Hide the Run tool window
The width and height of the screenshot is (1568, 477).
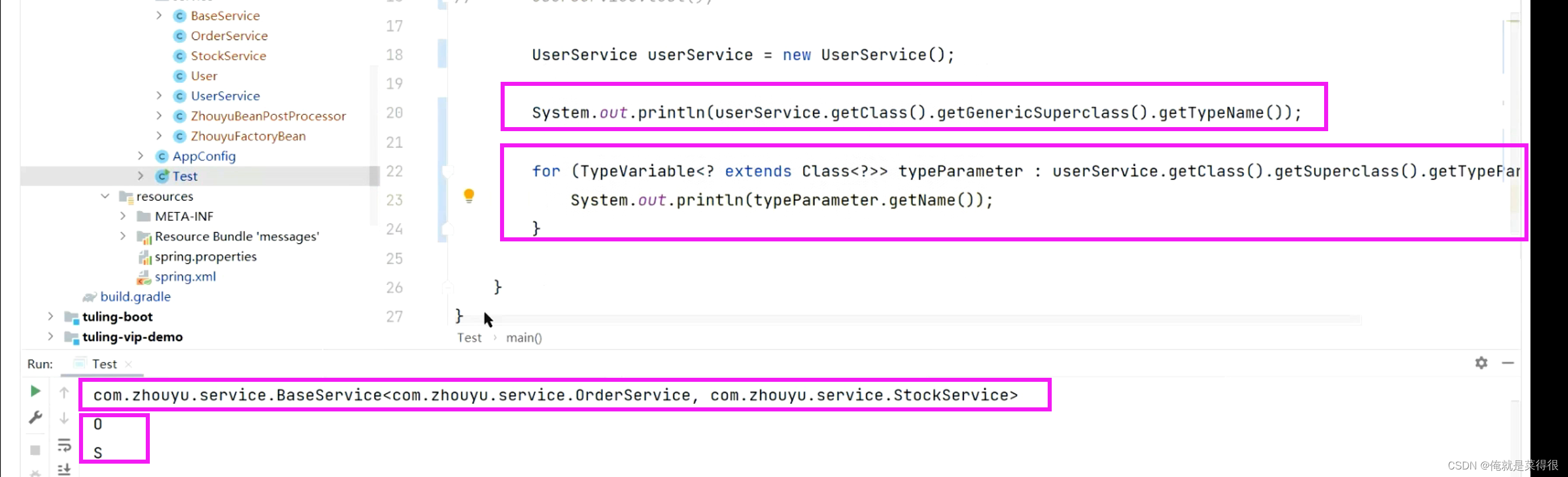tap(1508, 363)
